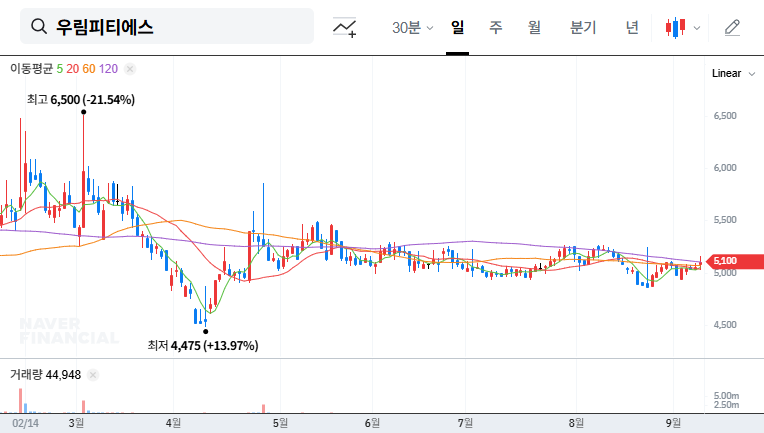
Task: Click the 최고 6,500 high label
Action: pos(80,100)
